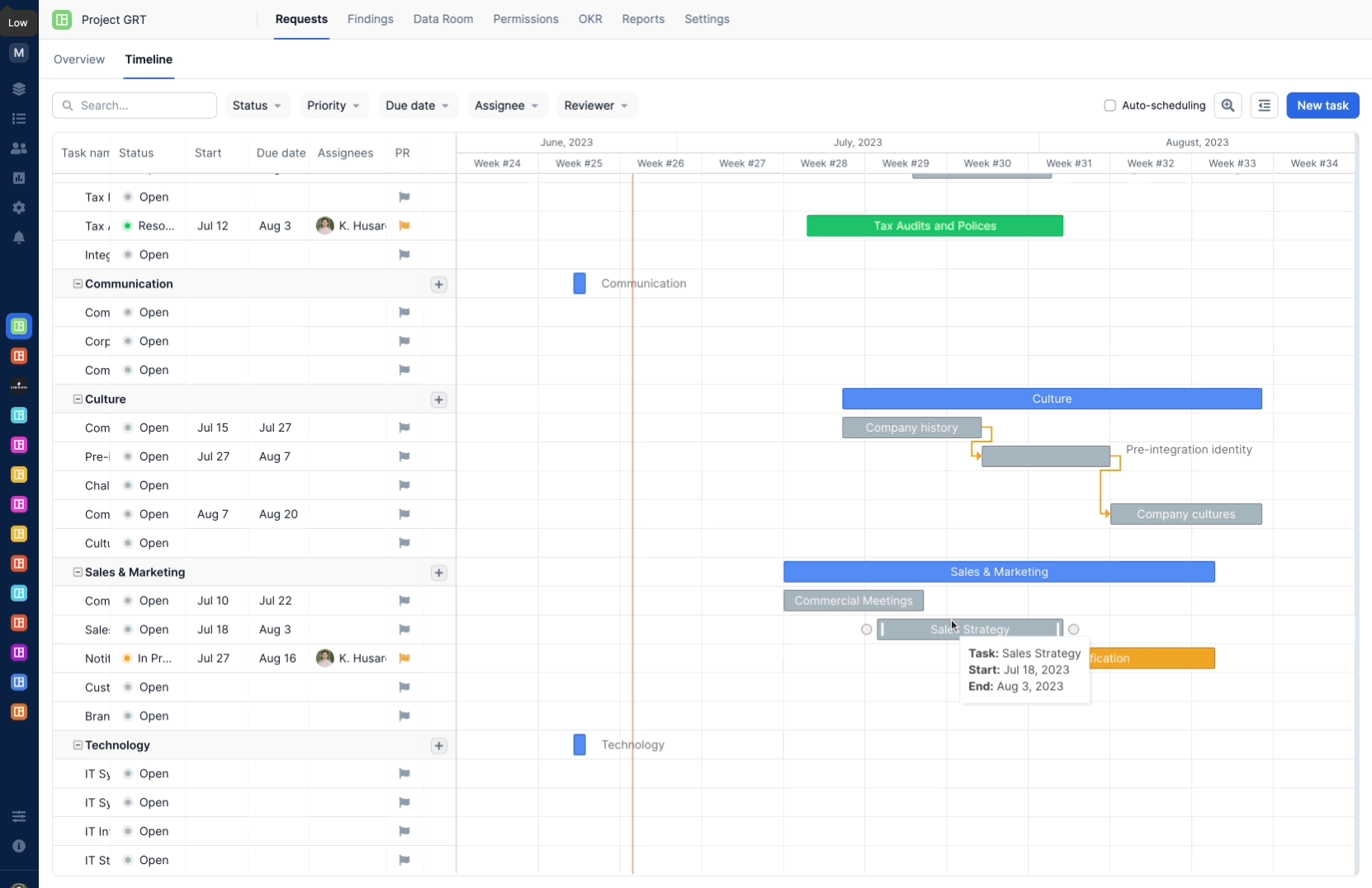Open notifications via the bell icon
This screenshot has width=1372, height=888.
click(19, 238)
